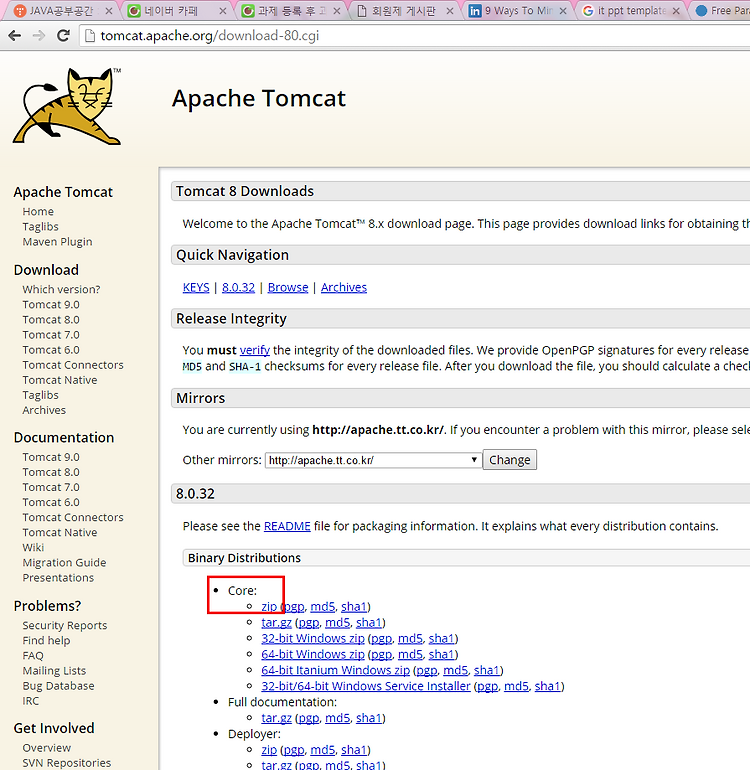Close the JAVA공부공간 tab

(x=109, y=11)
